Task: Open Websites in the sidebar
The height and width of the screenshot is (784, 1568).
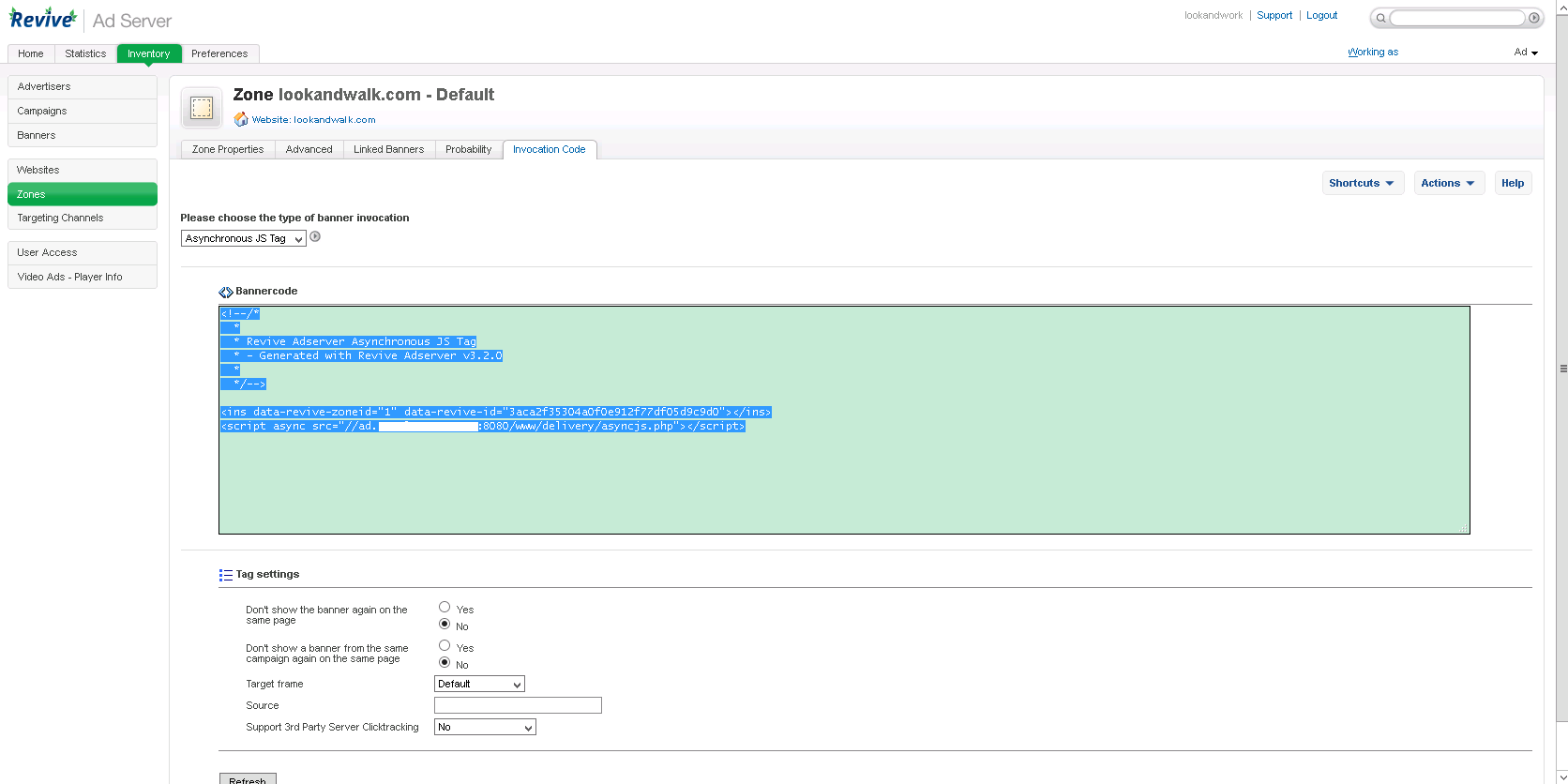Action: point(83,170)
